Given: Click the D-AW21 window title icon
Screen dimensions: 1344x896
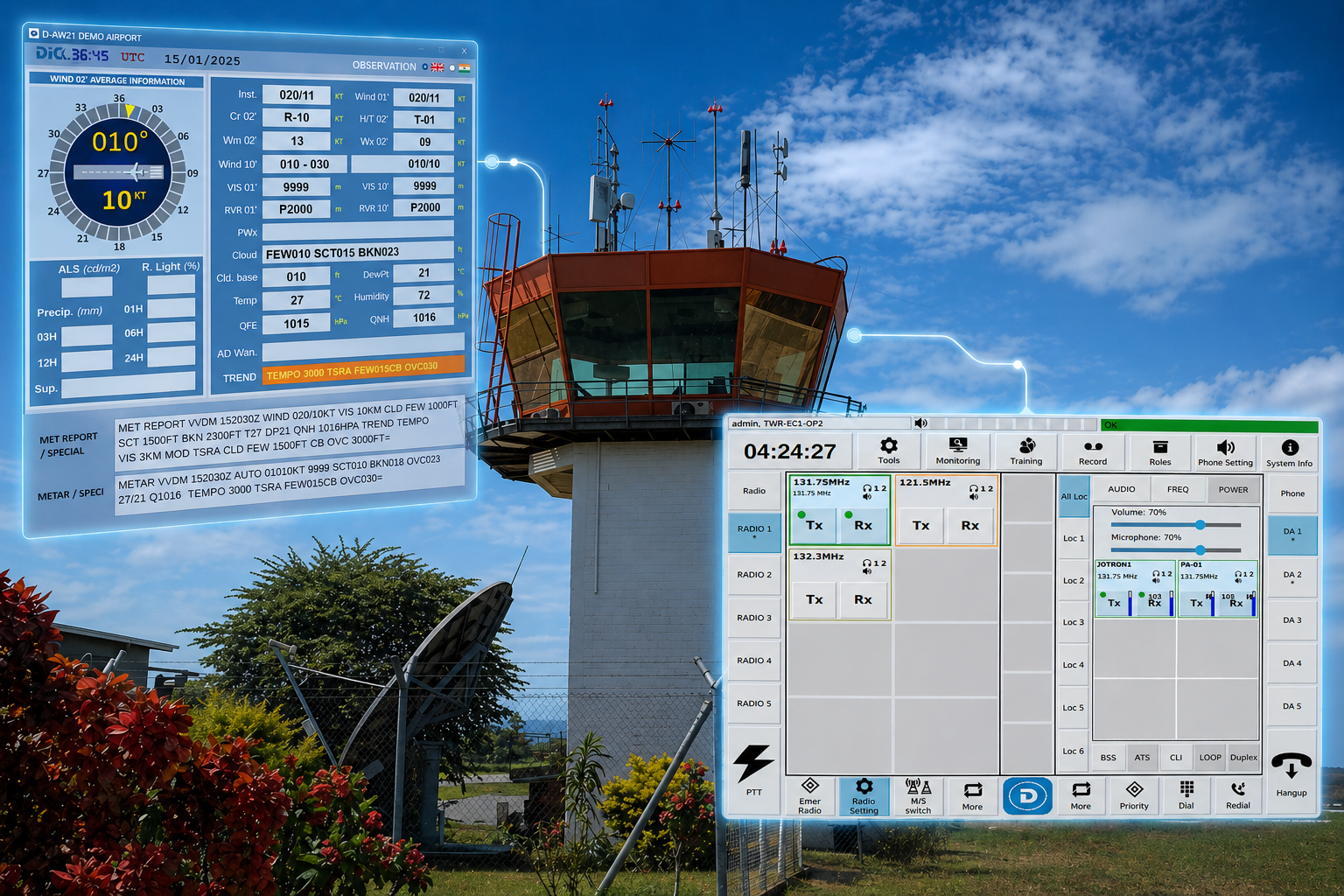Looking at the screenshot, I should click(x=34, y=33).
